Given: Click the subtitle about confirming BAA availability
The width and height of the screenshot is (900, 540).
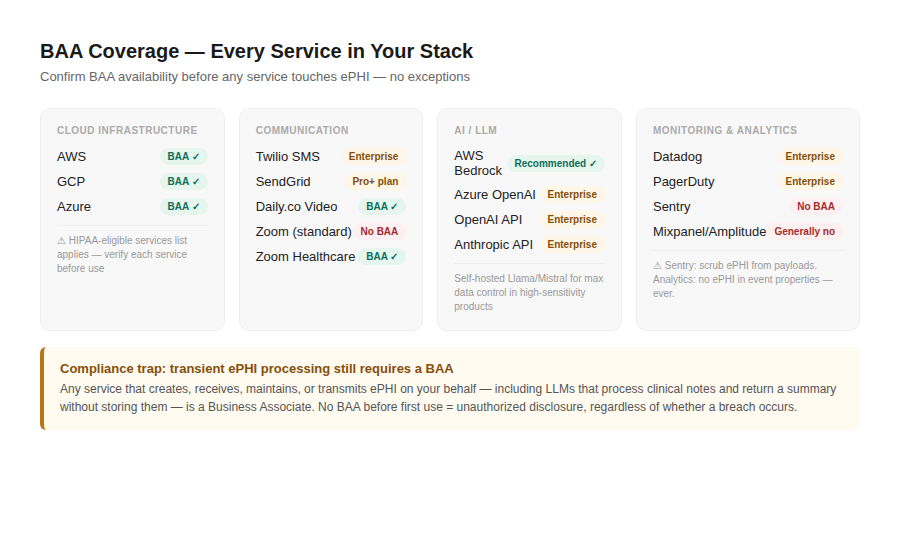Looking at the screenshot, I should (255, 77).
